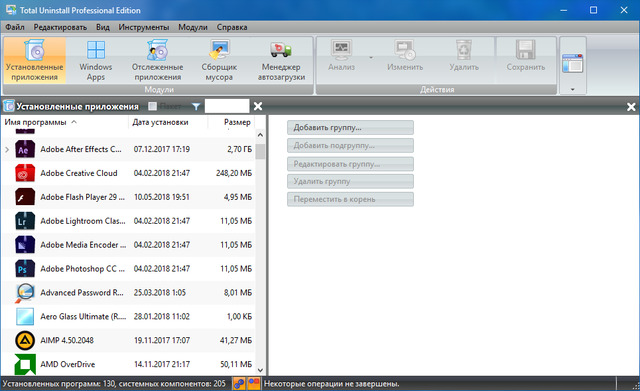The image size is (640, 391).
Task: Select the Adobe Creative Cloud row name
Action: 79,173
